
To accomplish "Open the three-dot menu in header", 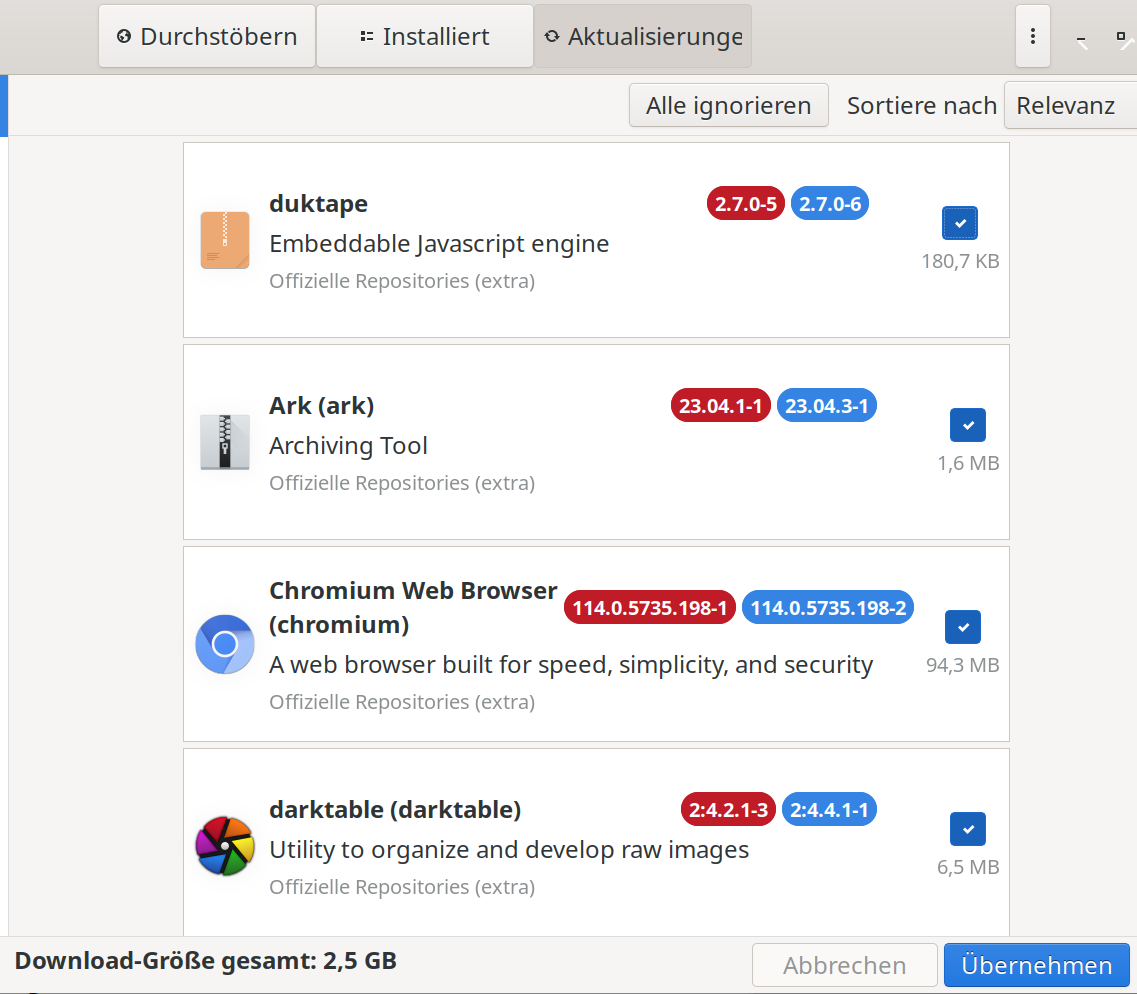I will pyautogui.click(x=1032, y=37).
